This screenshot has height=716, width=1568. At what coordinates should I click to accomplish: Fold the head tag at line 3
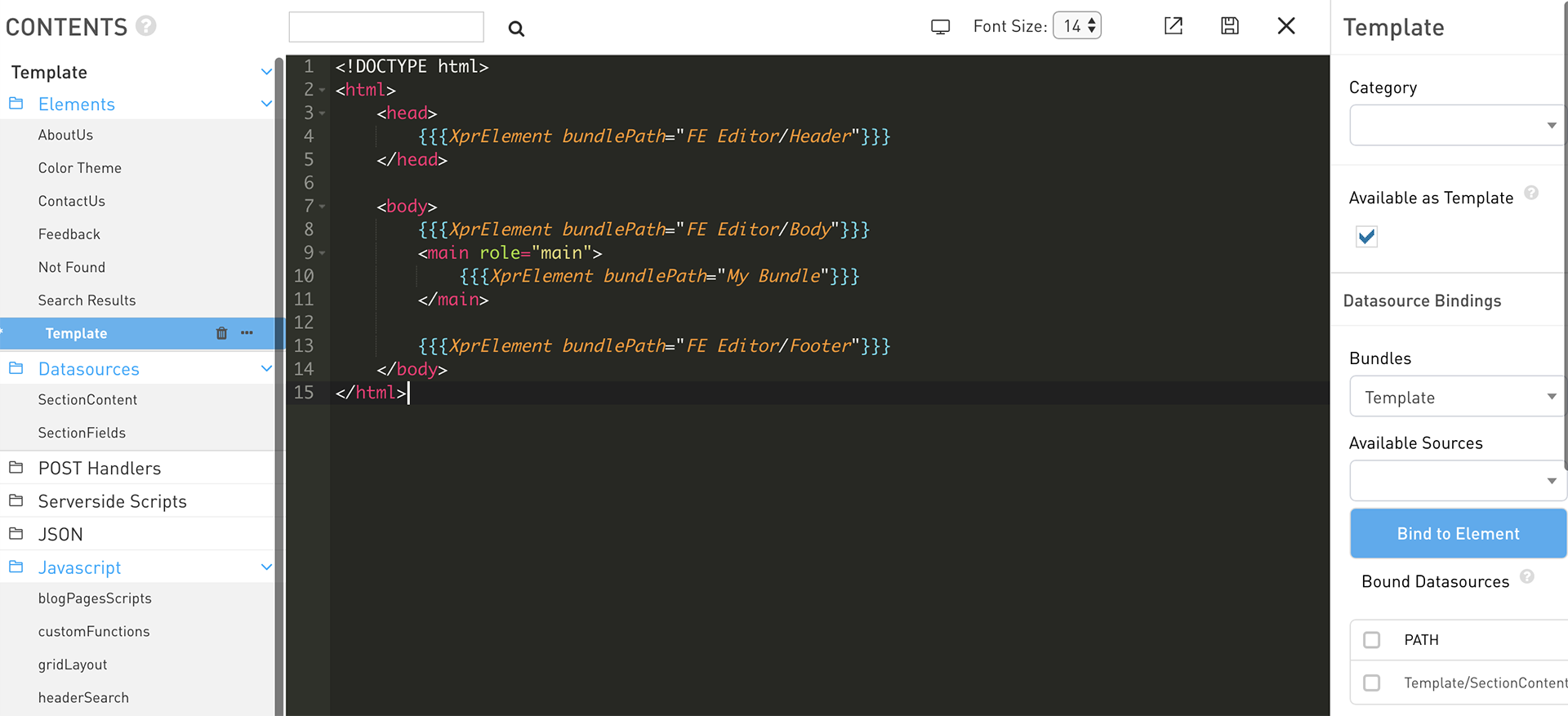coord(322,113)
